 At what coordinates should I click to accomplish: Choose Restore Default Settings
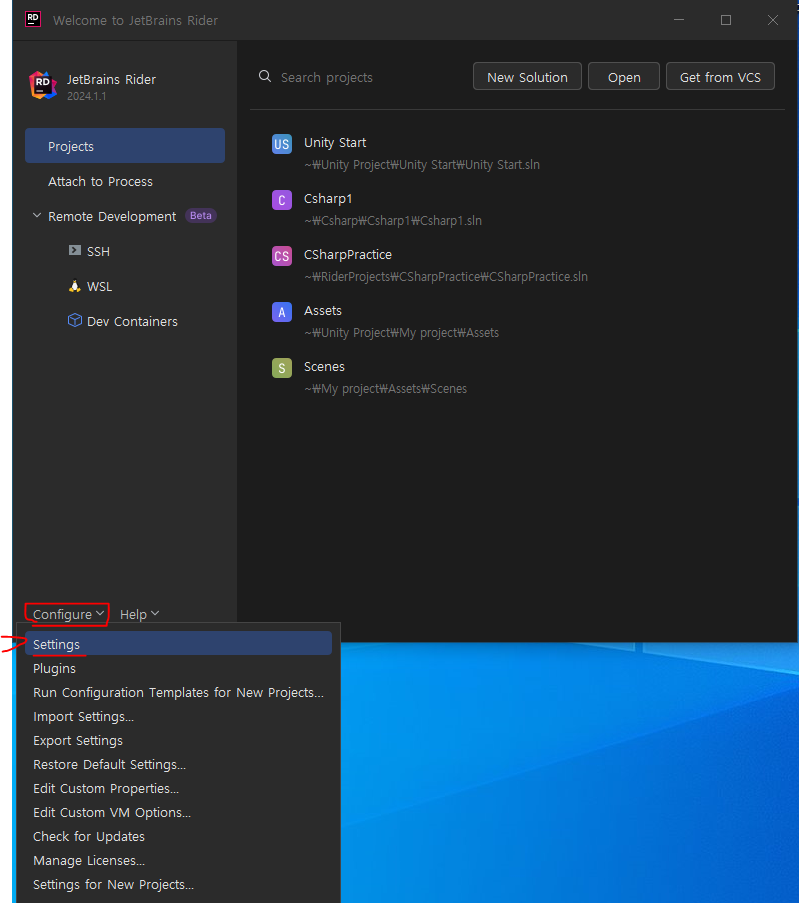coord(179,764)
